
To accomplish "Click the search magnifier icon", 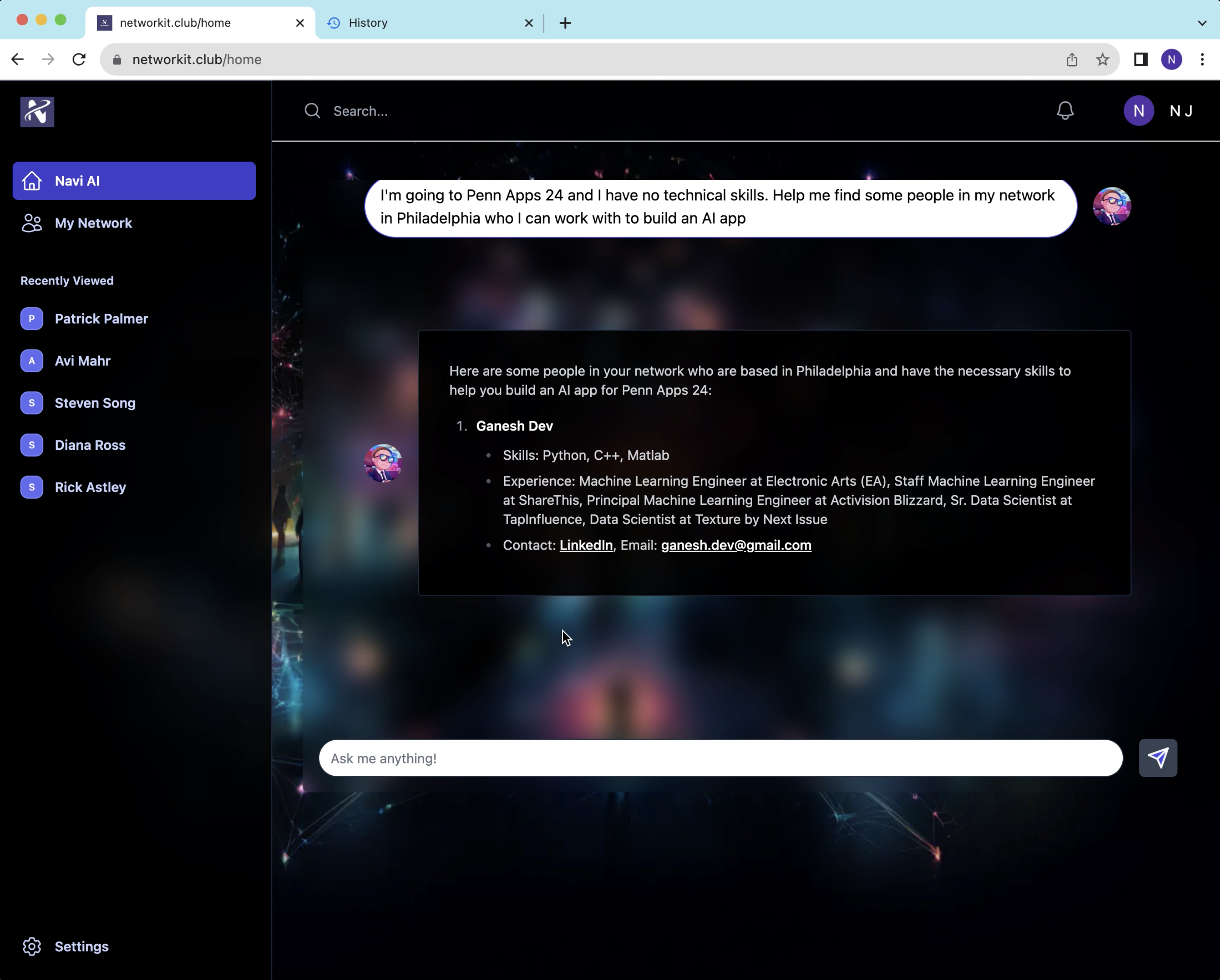I will click(x=312, y=111).
